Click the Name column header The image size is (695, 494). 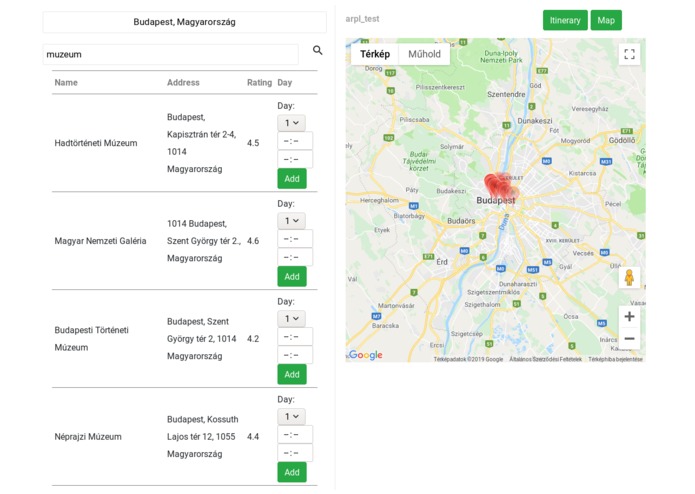pos(66,82)
